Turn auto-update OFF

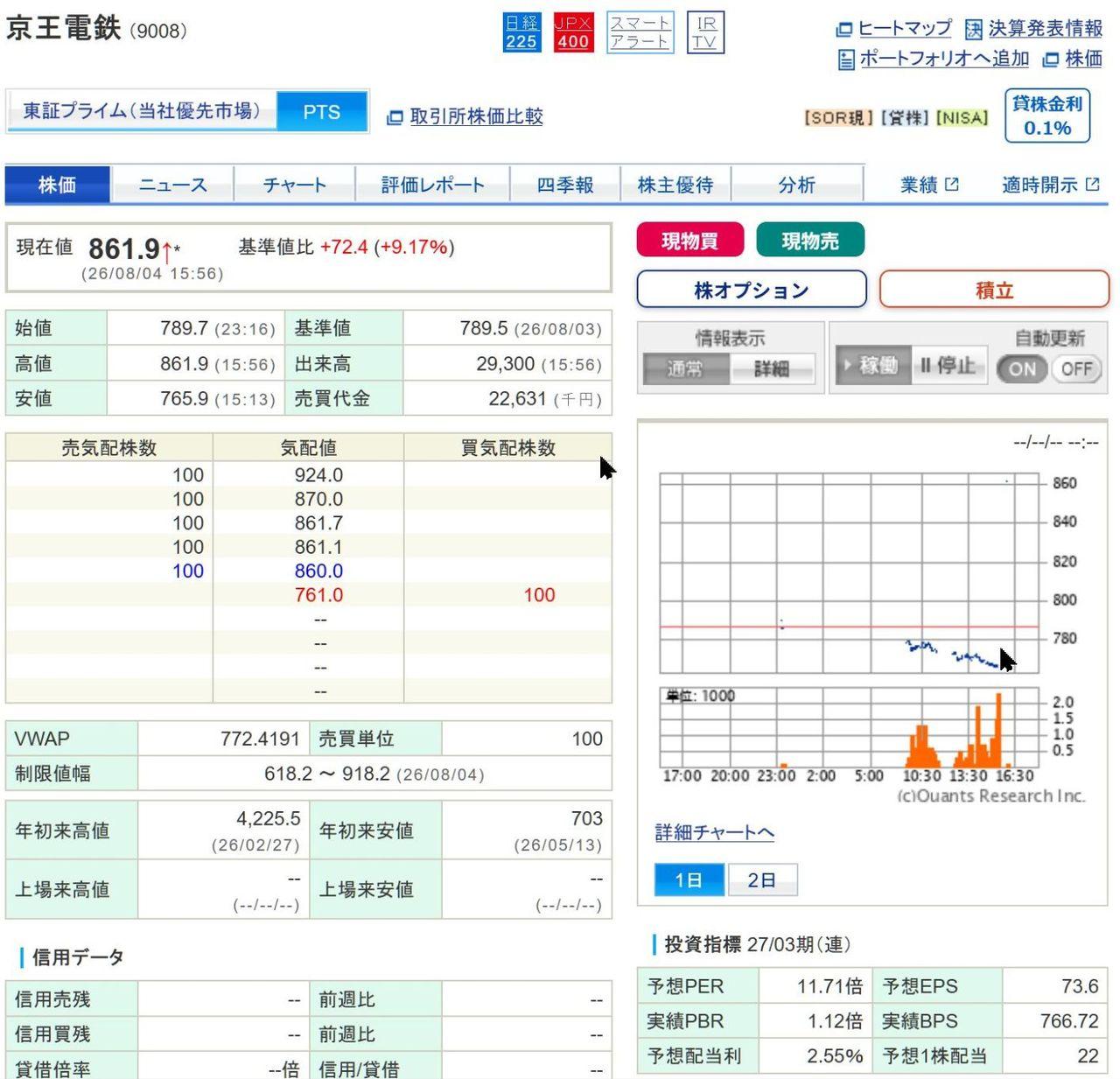[1076, 369]
